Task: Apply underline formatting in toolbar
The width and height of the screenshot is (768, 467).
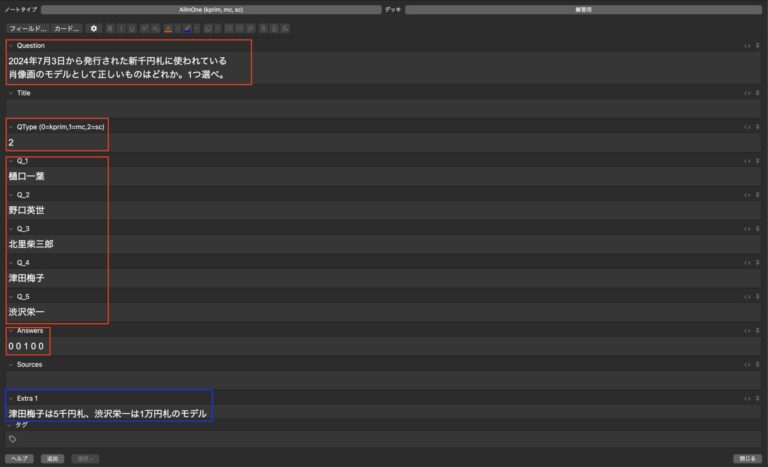Action: [134, 28]
